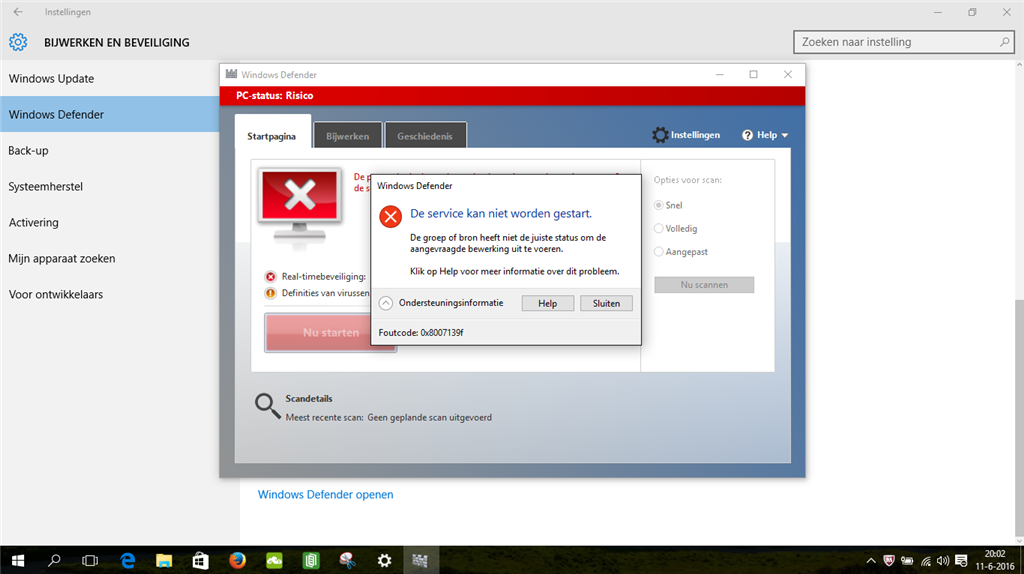Switch to Windows Defender taskbar icon

click(x=420, y=560)
